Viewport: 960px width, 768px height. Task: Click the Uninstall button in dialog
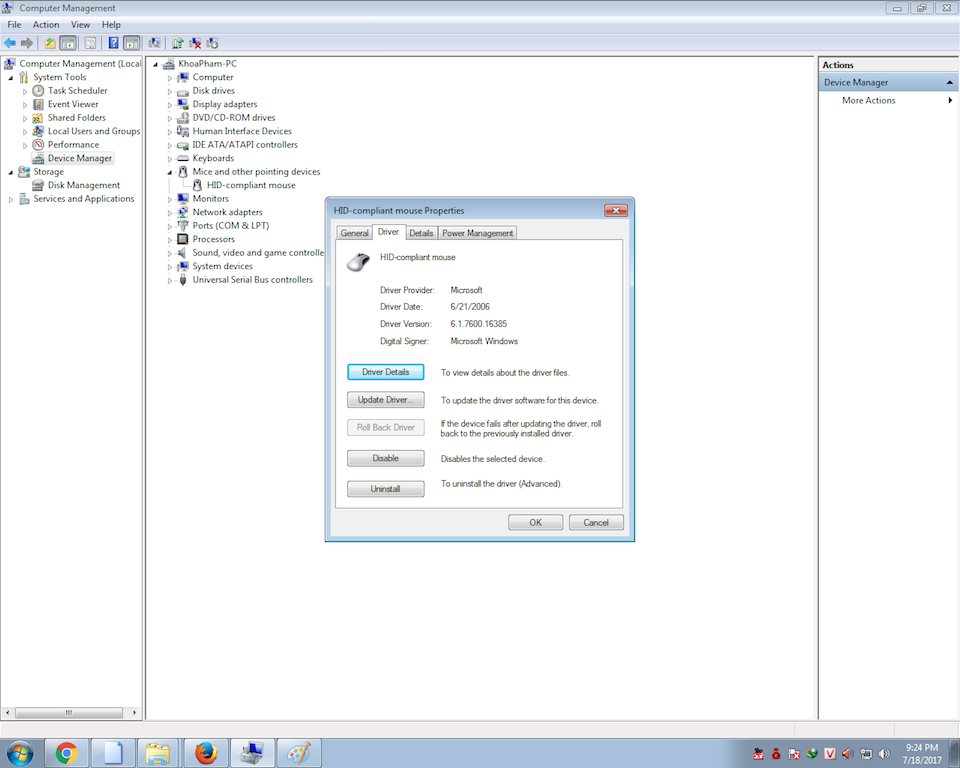click(x=386, y=489)
